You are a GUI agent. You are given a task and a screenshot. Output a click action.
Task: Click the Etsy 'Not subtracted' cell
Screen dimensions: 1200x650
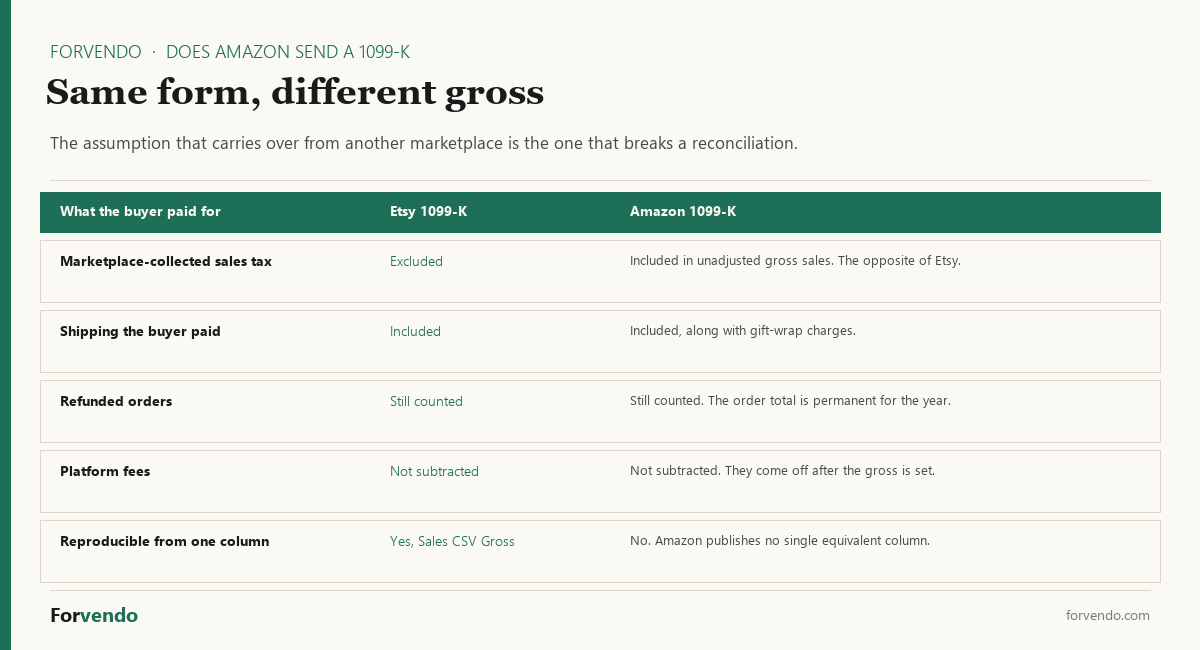[x=434, y=472]
